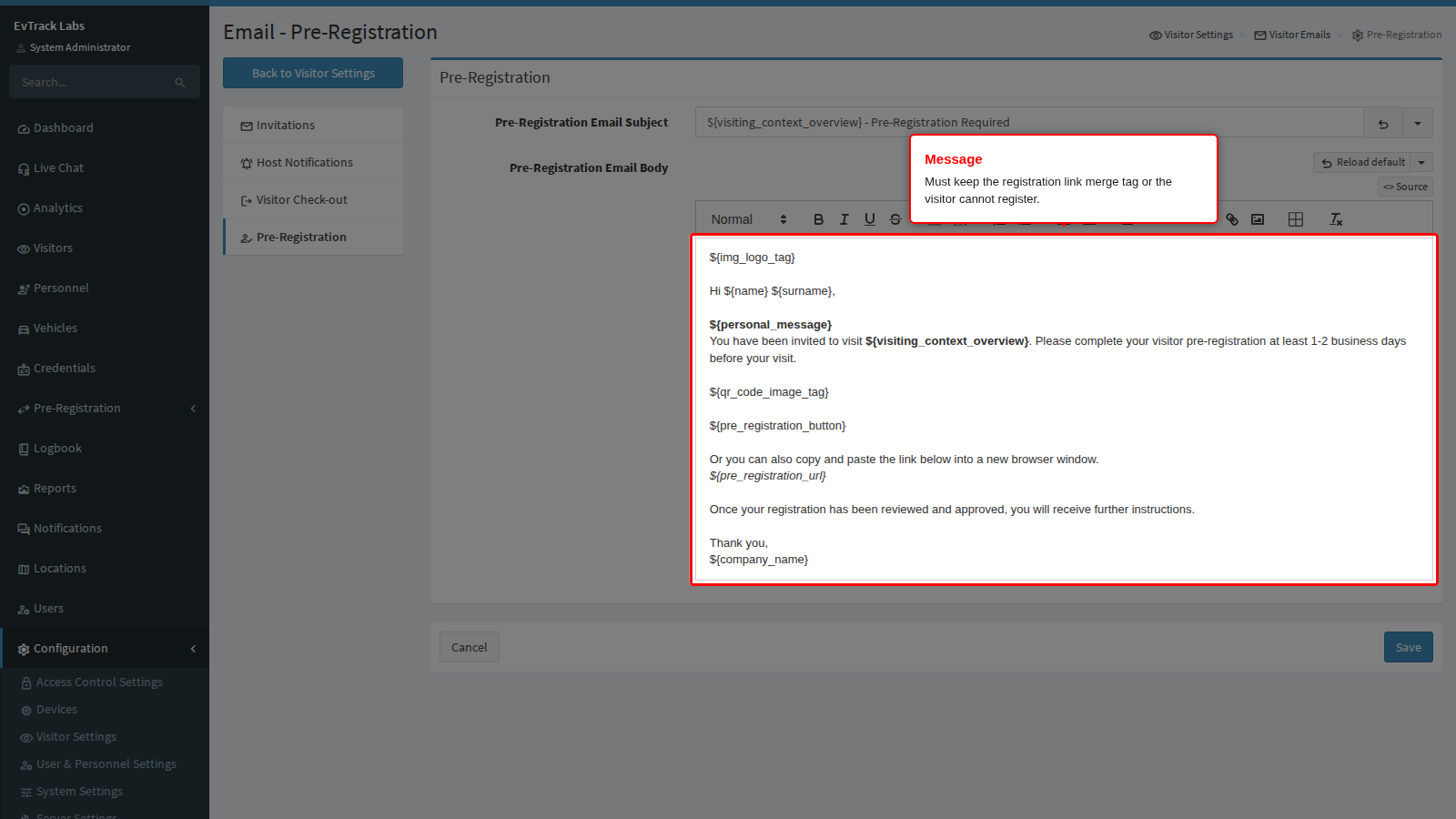Click the Pre-Registration Email Subject field
Screen dimensions: 1456x819
point(1029,123)
